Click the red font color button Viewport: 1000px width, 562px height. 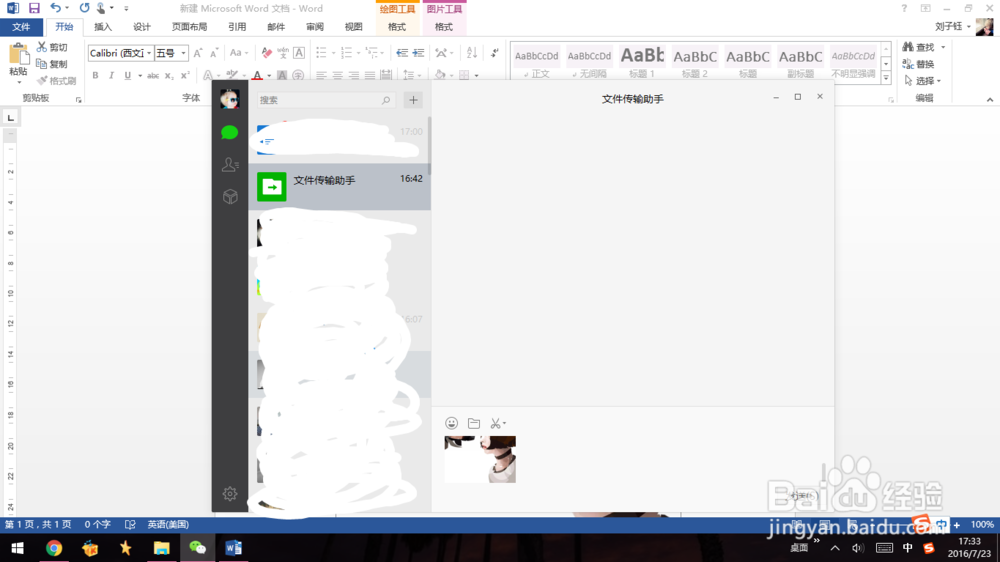[257, 76]
